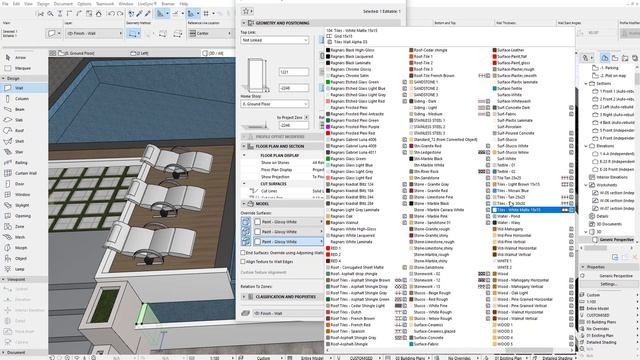Open the File menu
640x360 pixels.
[5, 4]
